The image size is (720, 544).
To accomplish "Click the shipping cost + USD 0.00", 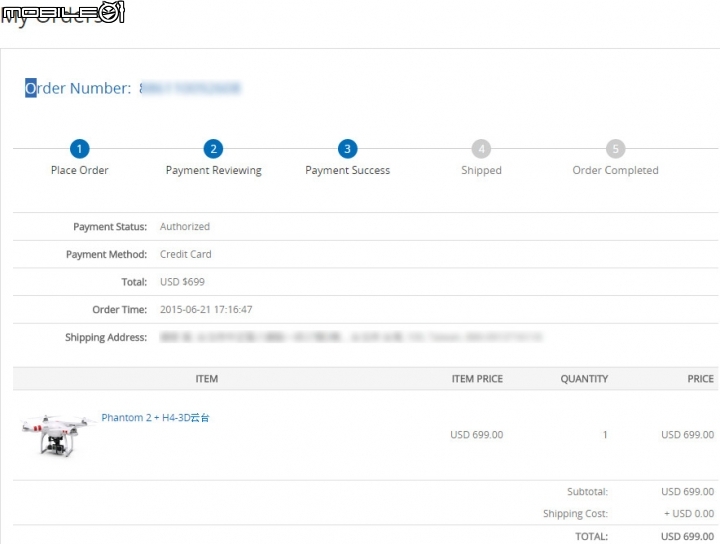I will coord(689,514).
